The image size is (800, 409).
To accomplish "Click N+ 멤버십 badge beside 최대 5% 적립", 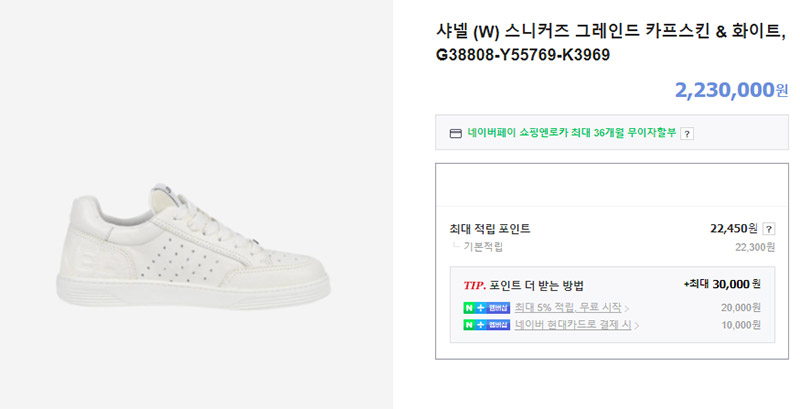I will [x=486, y=308].
